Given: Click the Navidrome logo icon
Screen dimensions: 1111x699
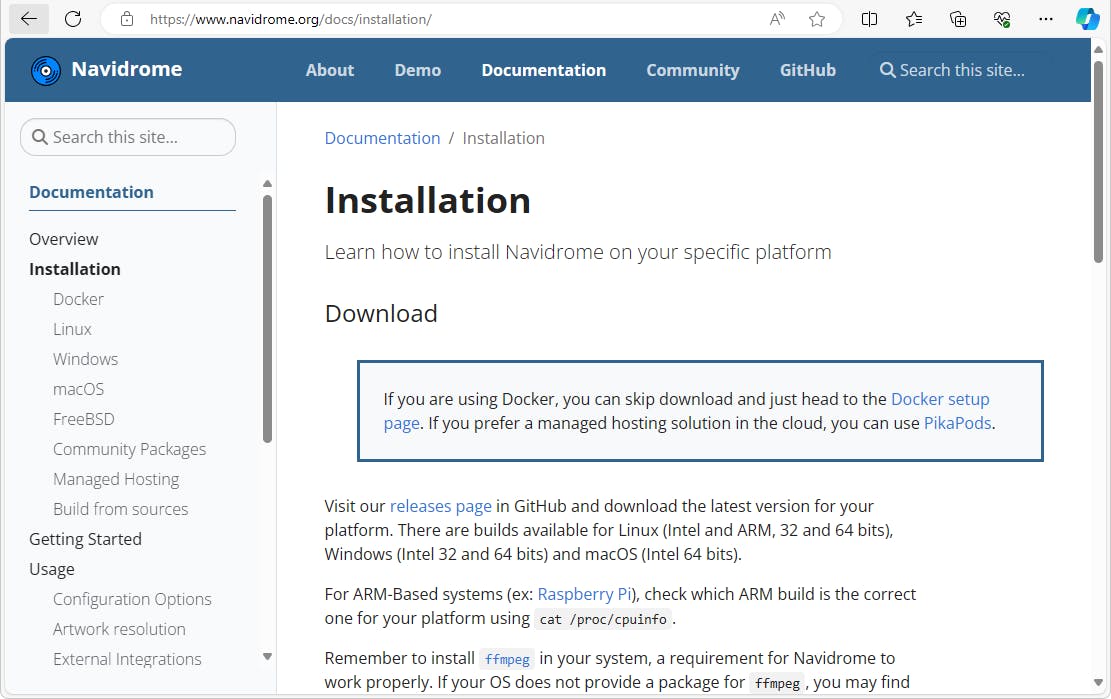Looking at the screenshot, I should pyautogui.click(x=46, y=70).
